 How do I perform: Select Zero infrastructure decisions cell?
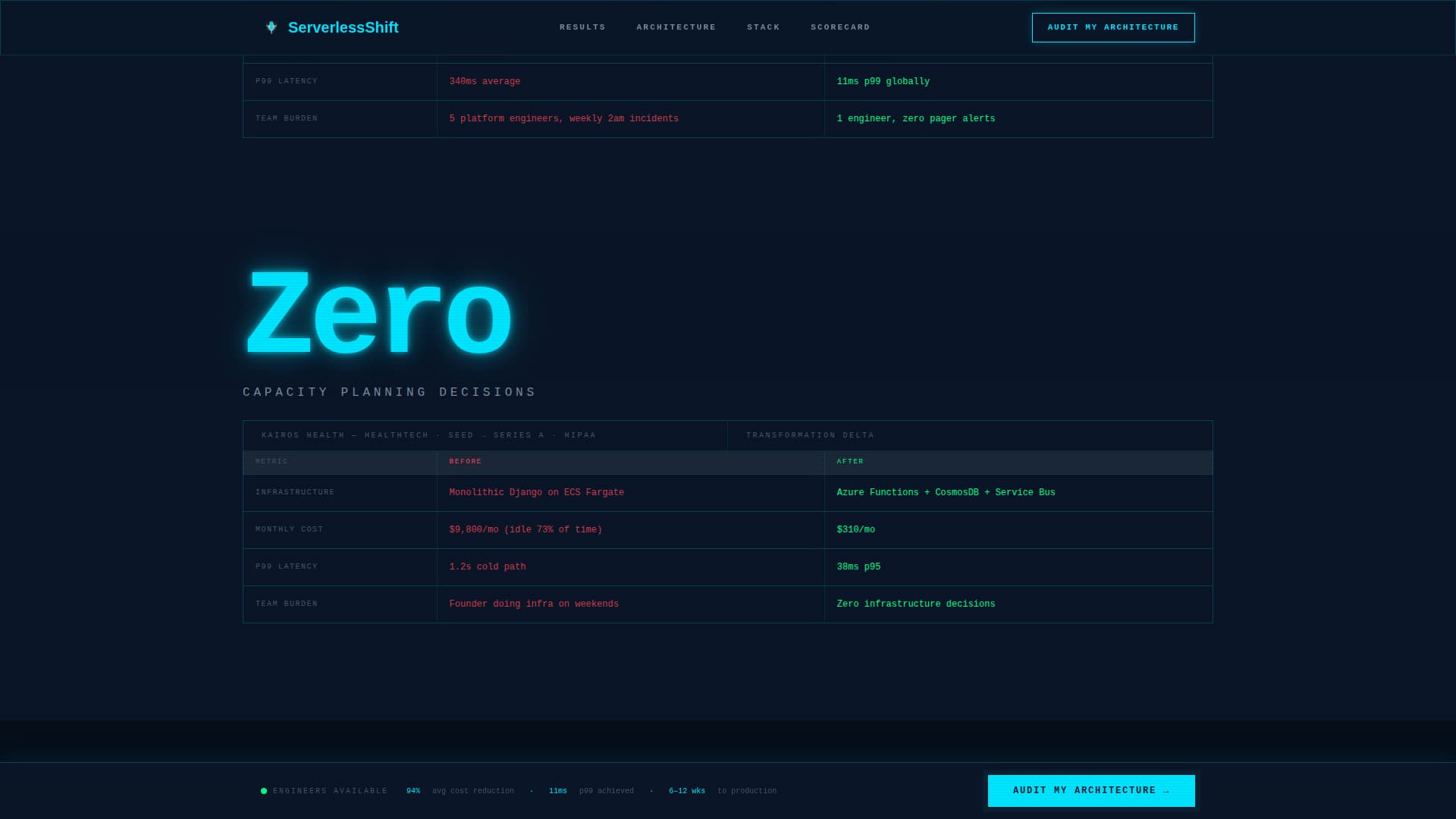click(1018, 604)
